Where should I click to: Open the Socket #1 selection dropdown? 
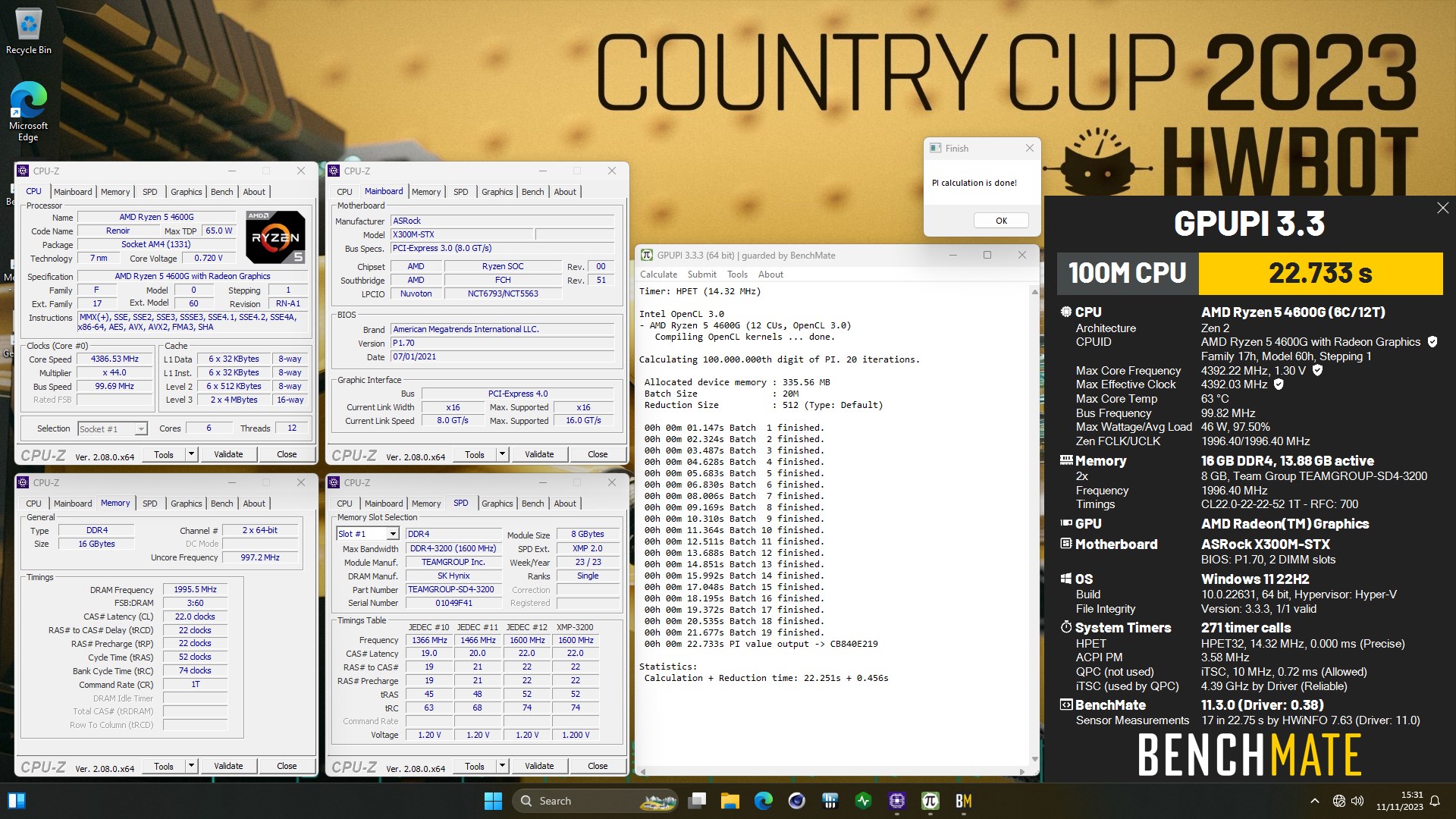(x=112, y=428)
